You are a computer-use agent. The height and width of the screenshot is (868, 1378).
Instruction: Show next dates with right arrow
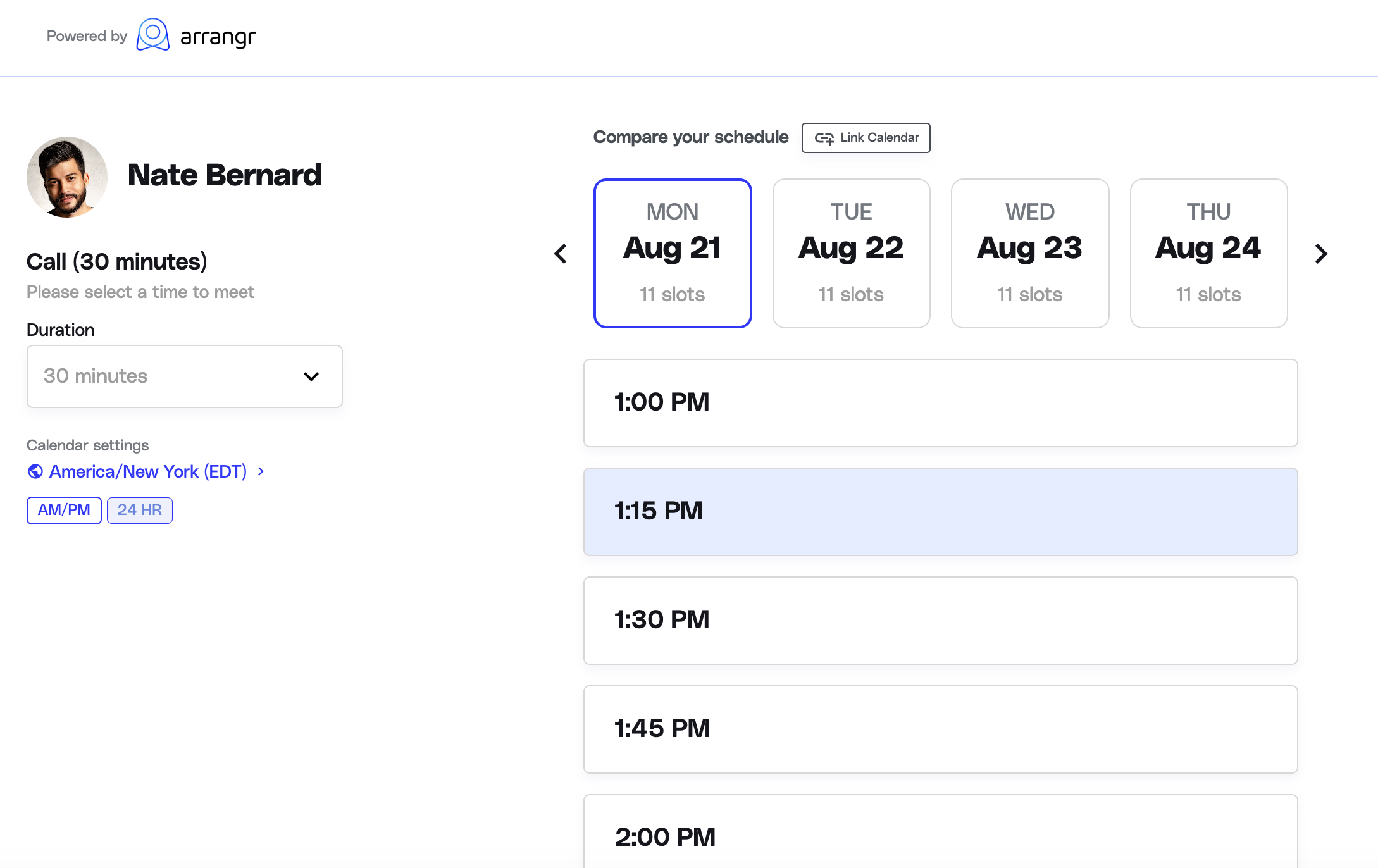[x=1320, y=254]
